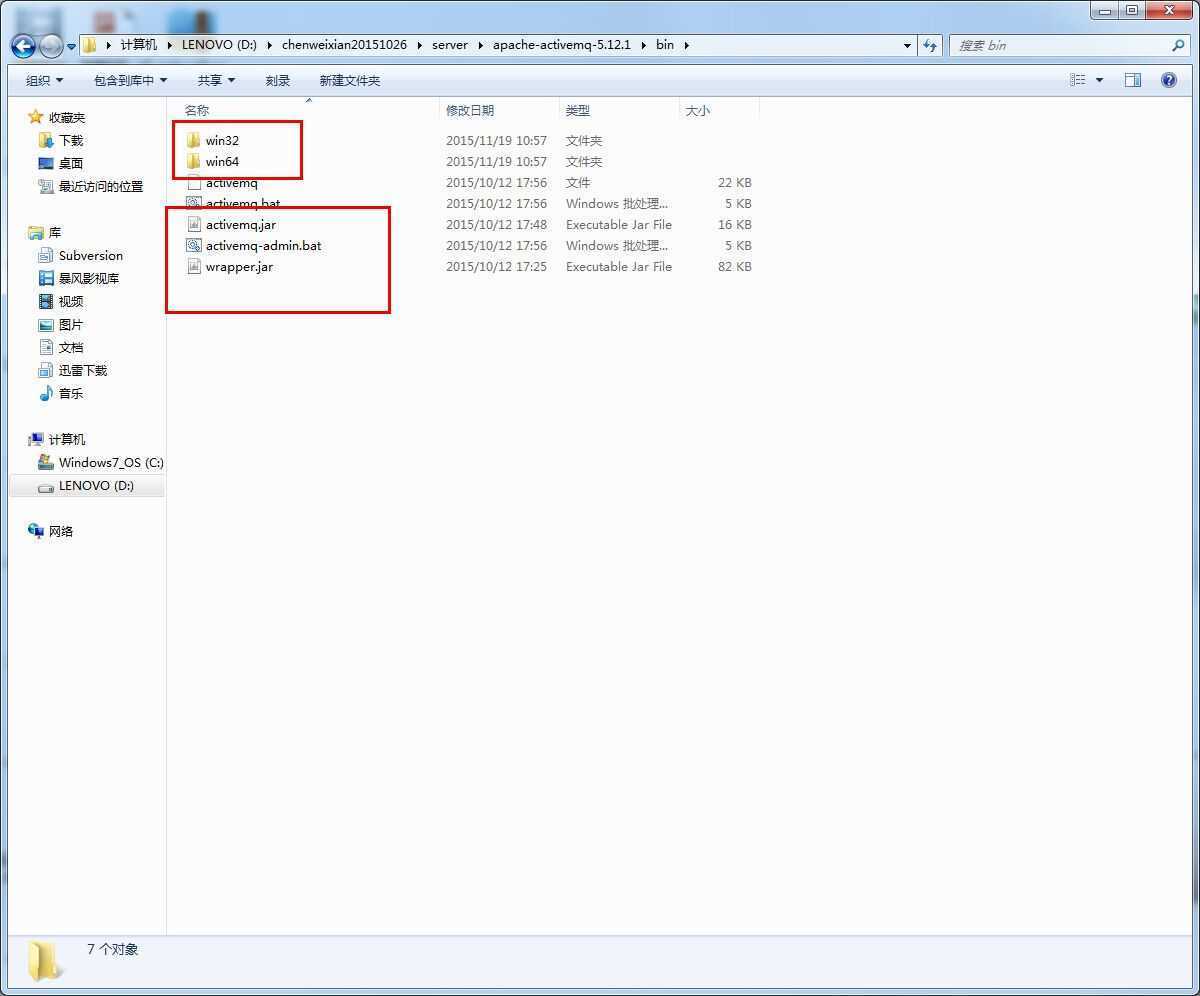Select the activemq file icon

coord(194,182)
